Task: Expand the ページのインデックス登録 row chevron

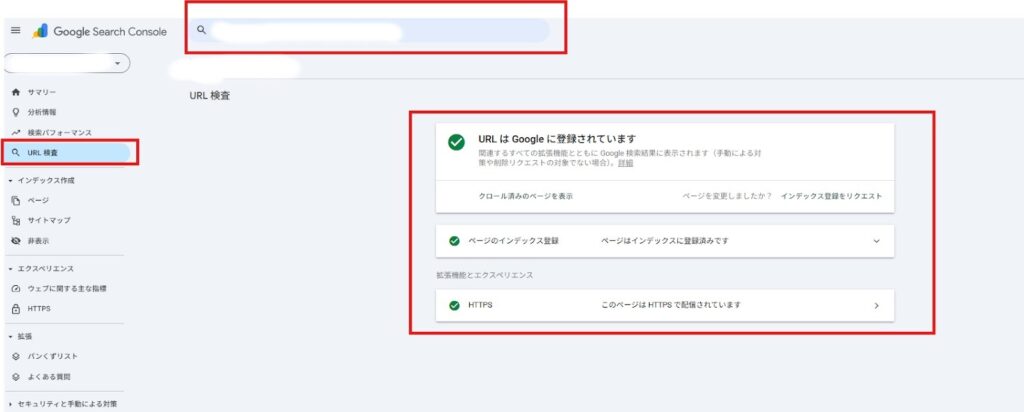Action: [x=876, y=241]
